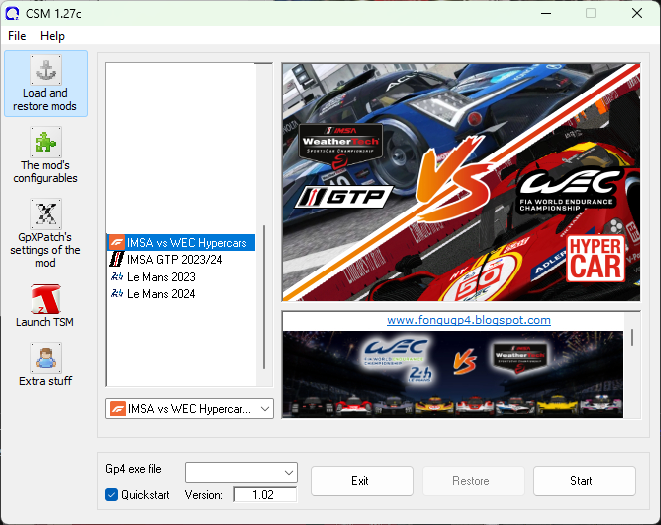Select IMSA vs WEC Hypercars mod

[x=181, y=243]
